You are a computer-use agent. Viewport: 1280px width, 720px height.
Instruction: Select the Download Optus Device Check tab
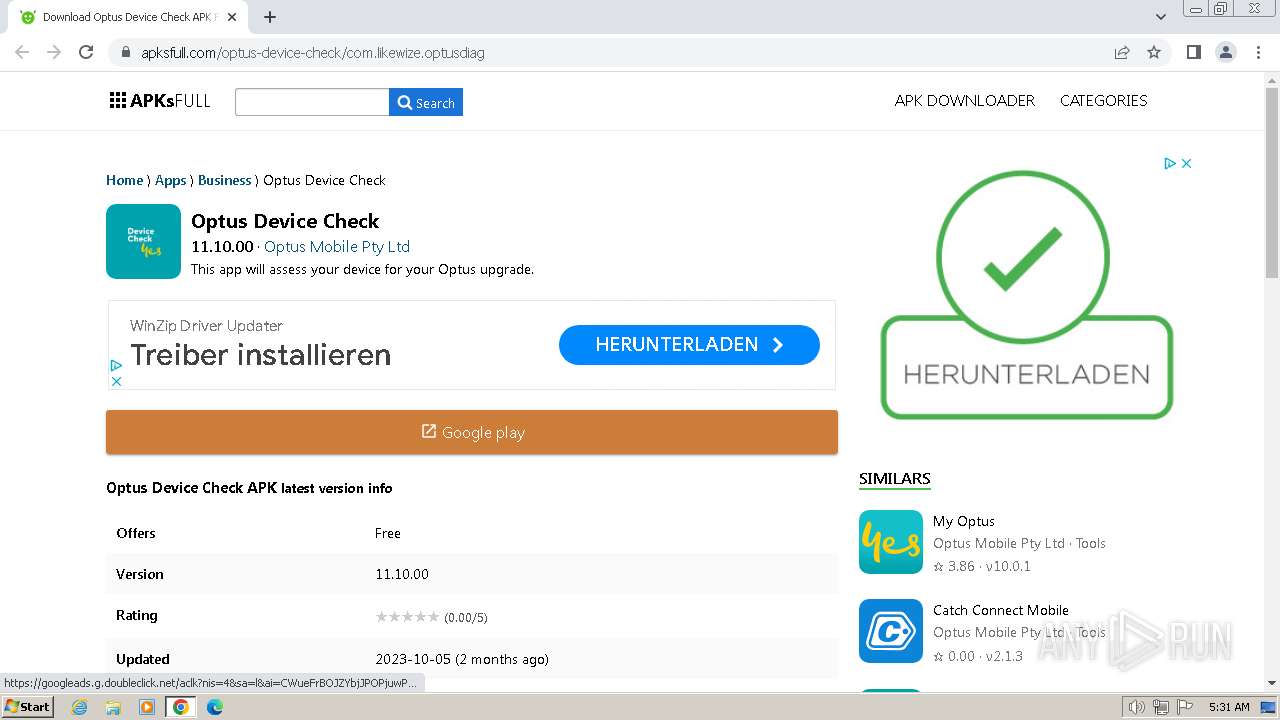point(128,17)
